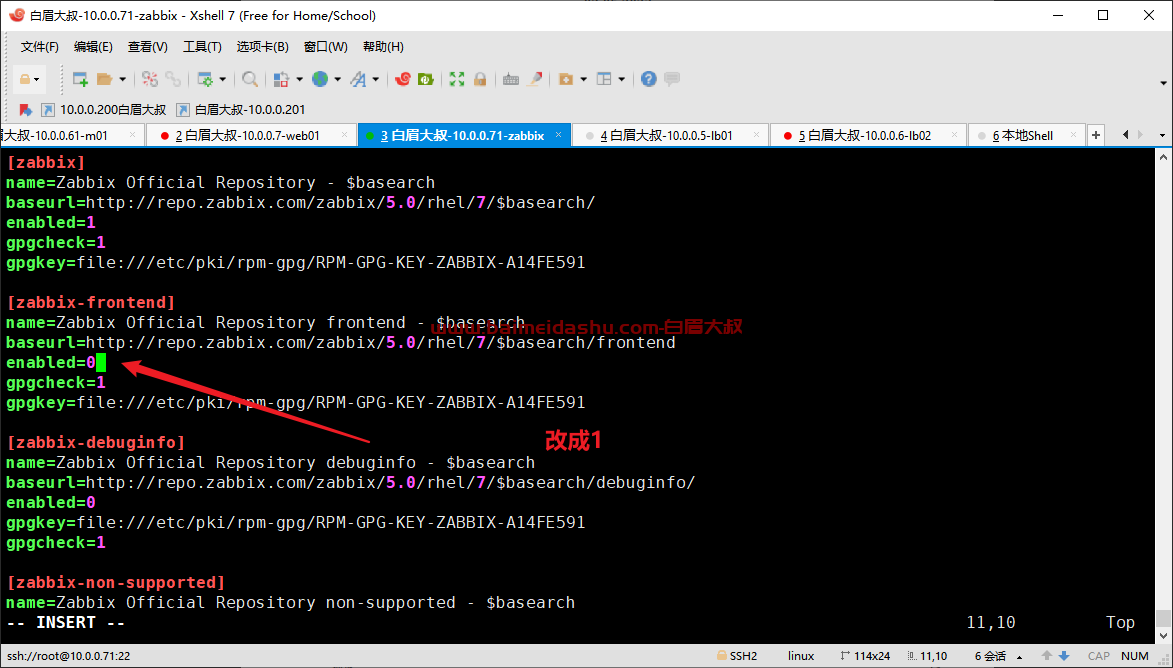
Task: Open Help with the question mark icon
Action: [x=649, y=79]
